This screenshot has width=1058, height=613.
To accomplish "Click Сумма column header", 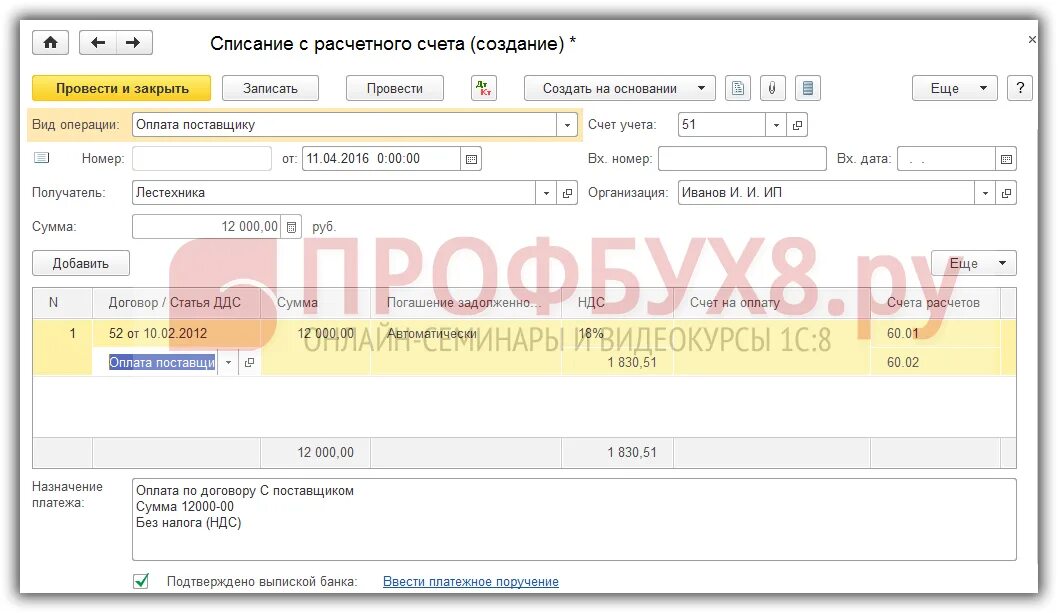I will click(315, 302).
